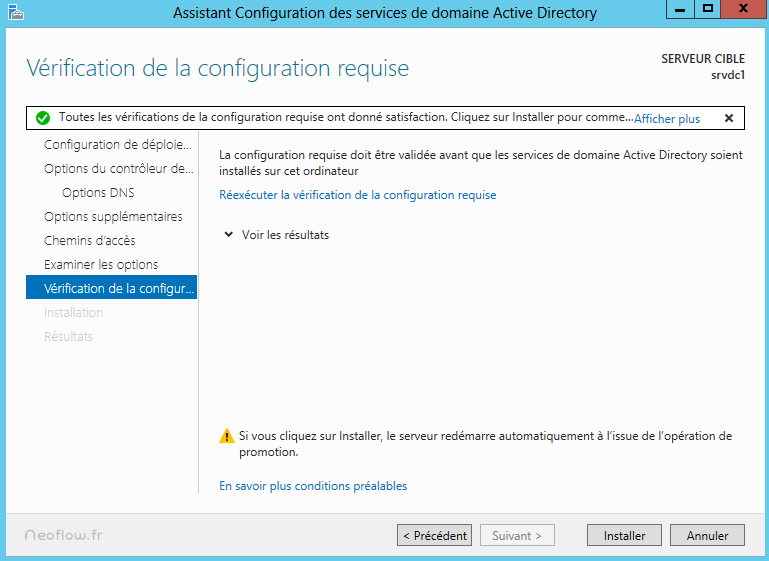The height and width of the screenshot is (561, 769).
Task: Go back with the Précédent button
Action: coord(434,535)
